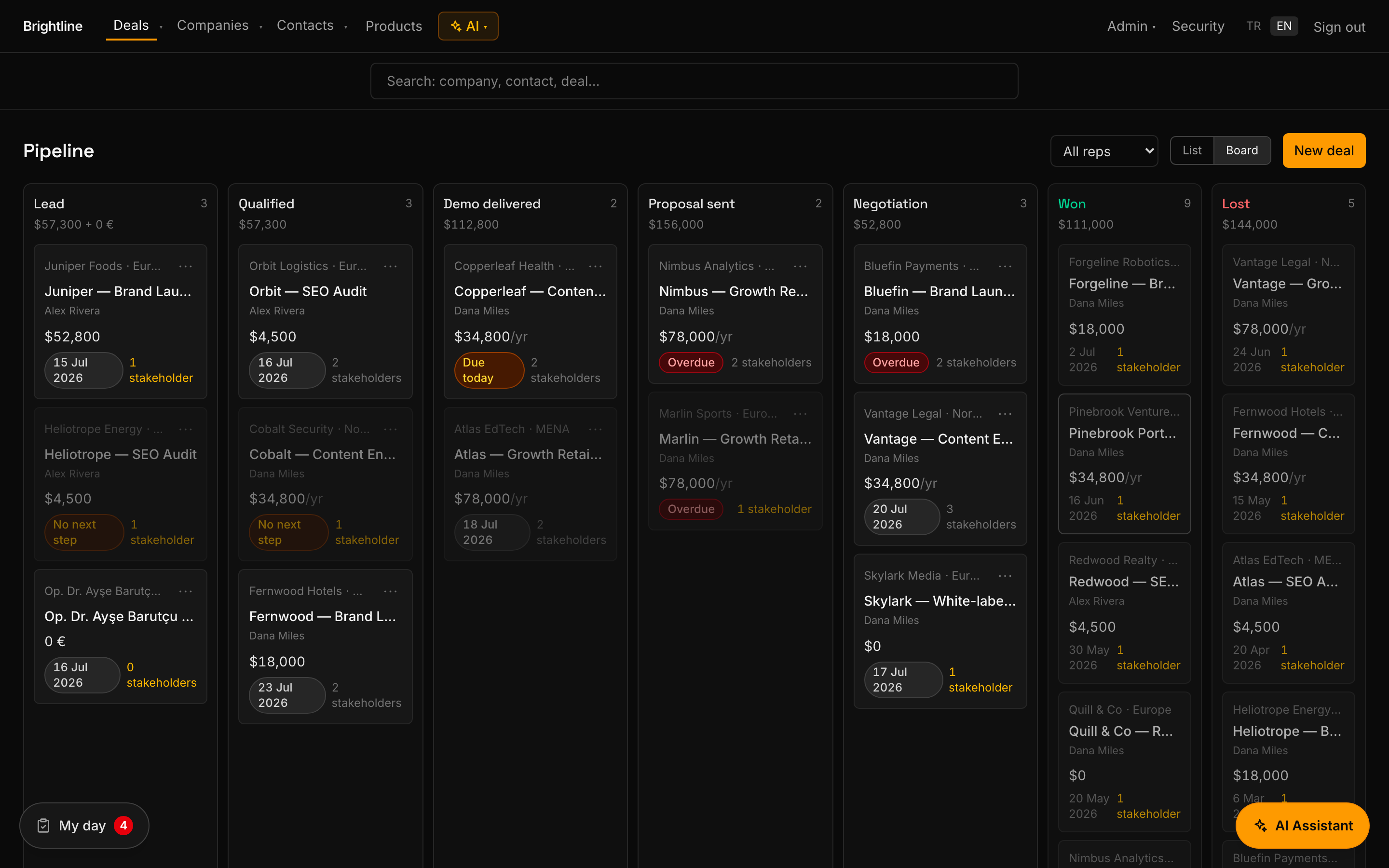1389x868 pixels.
Task: Open the three-dot menu on Vantage Legal Negotiation card
Action: [1005, 414]
